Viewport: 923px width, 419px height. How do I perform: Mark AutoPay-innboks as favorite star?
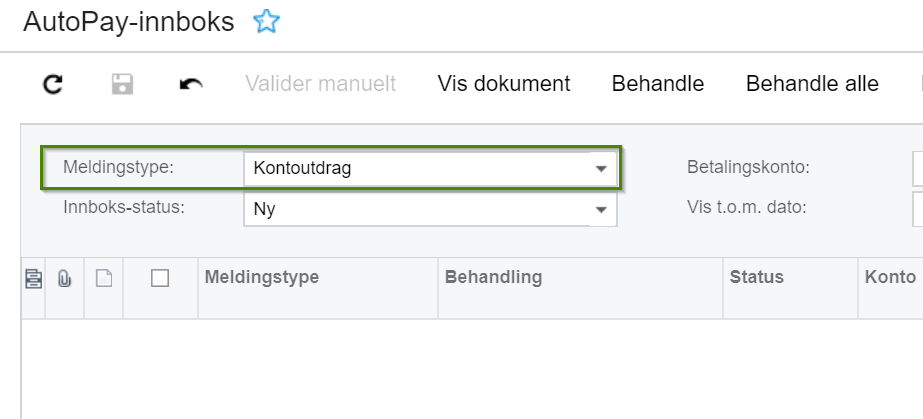[266, 22]
